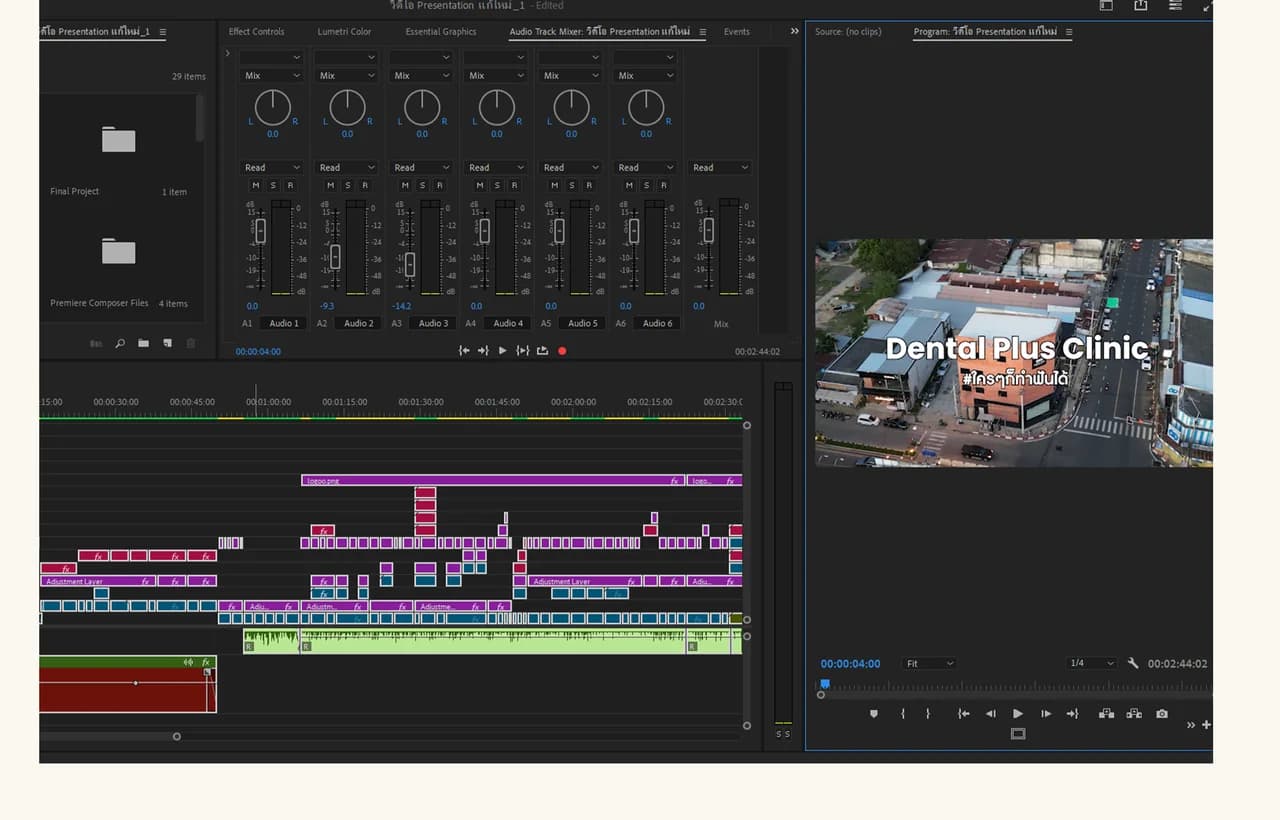Open Audio 3 automation mode Read dropdown
This screenshot has height=820, width=1280.
(x=421, y=167)
